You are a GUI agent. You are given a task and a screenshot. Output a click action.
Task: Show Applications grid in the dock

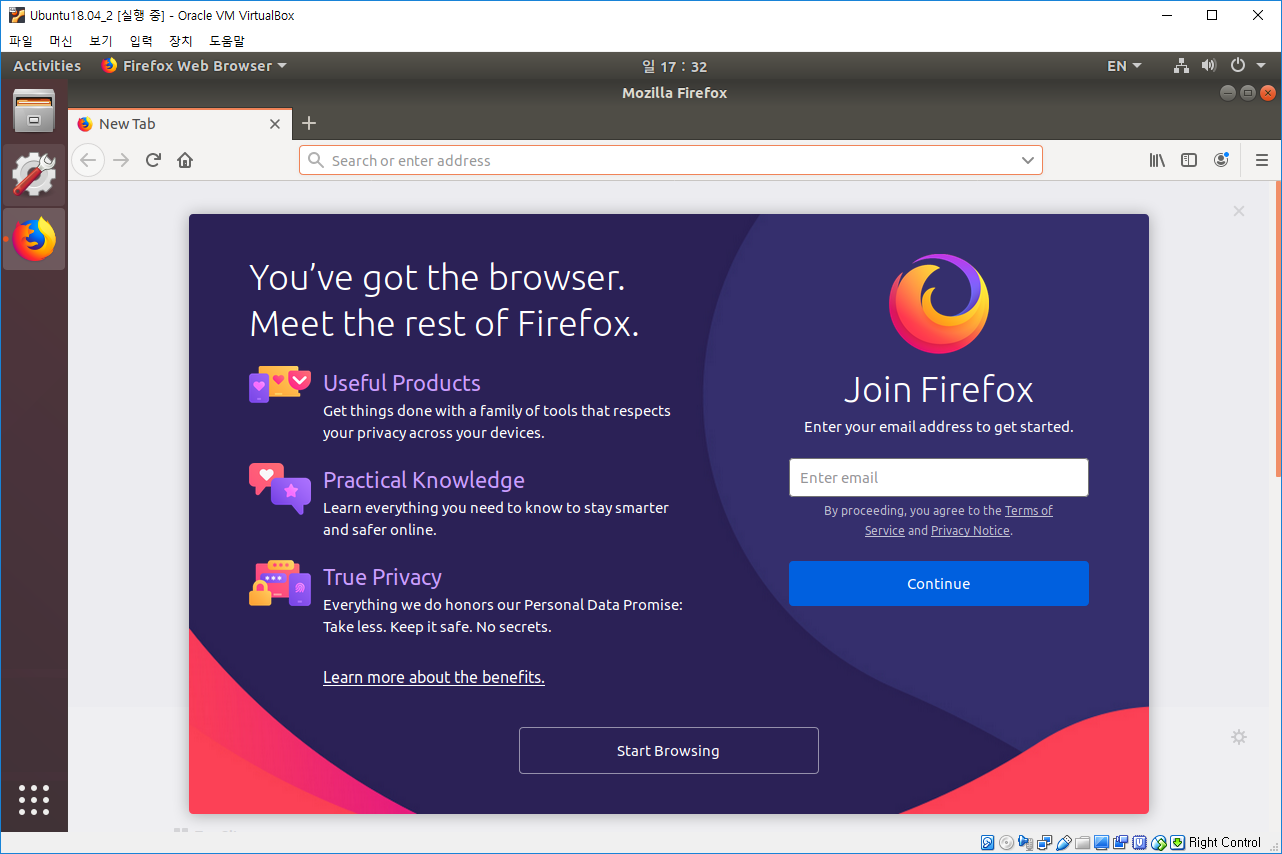click(x=34, y=799)
